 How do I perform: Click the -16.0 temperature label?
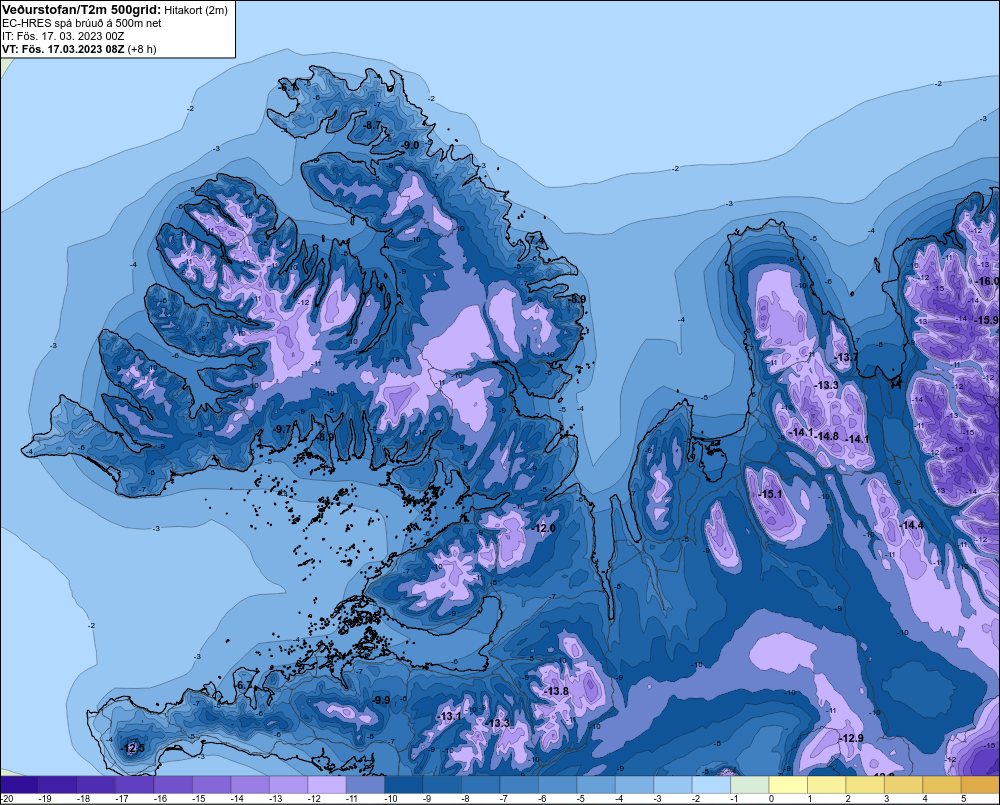click(987, 281)
